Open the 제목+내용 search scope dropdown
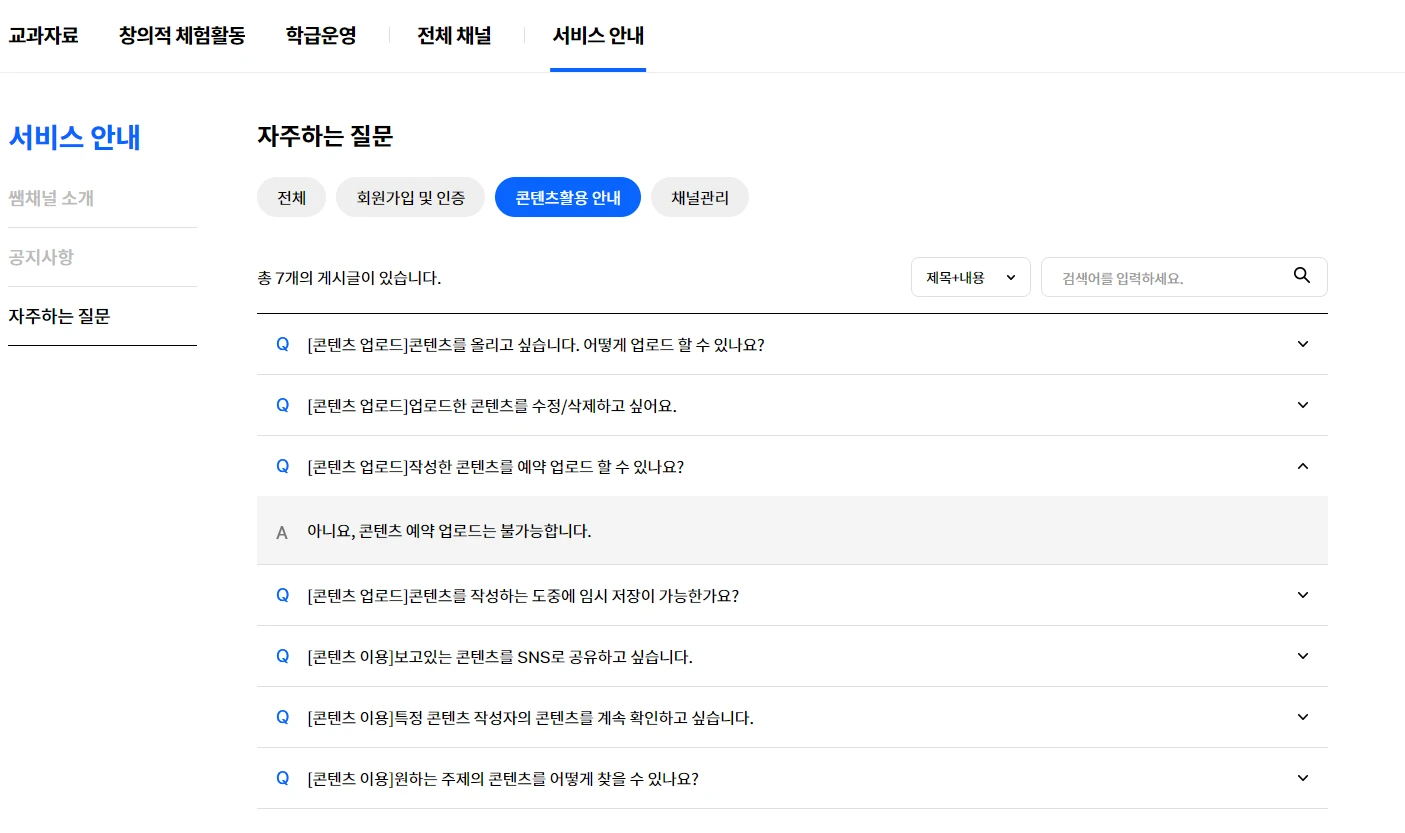Viewport: 1405px width, 833px height. [971, 277]
